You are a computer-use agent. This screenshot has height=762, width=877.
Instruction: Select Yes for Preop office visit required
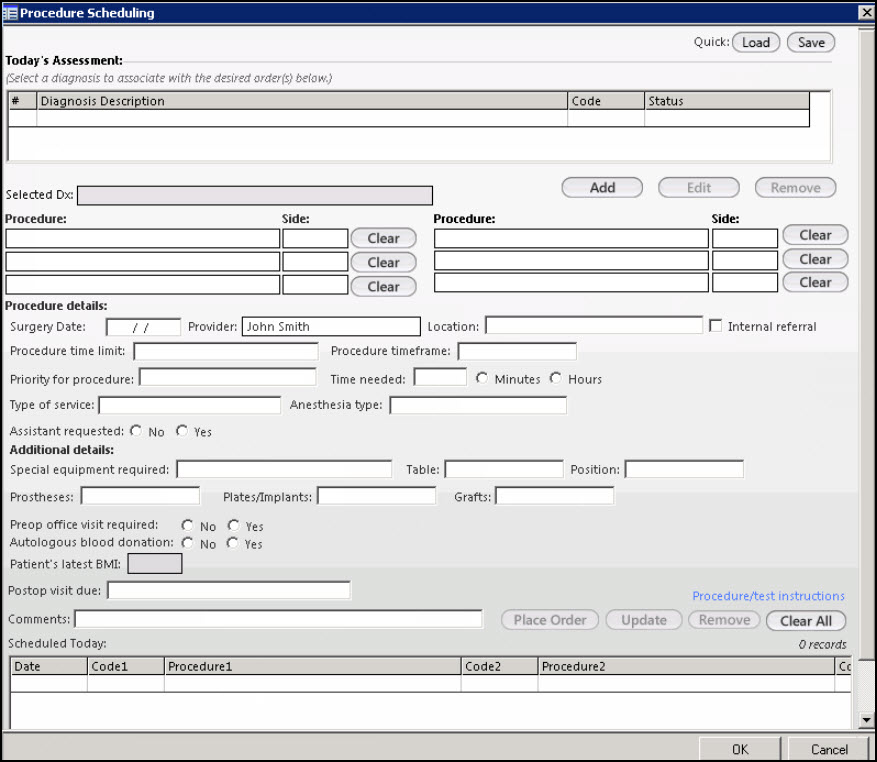coord(233,526)
